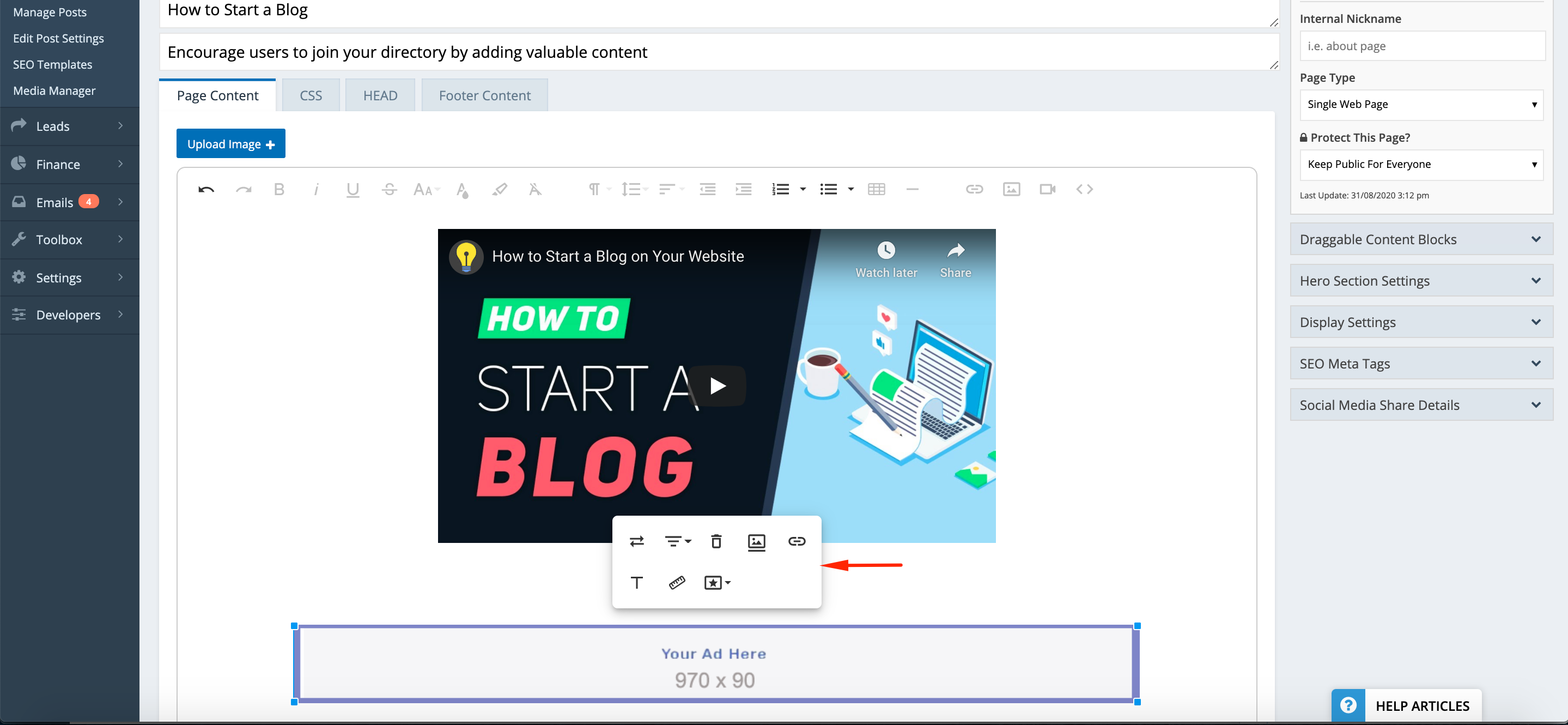This screenshot has width=1568, height=725.
Task: Expand Draggable Content Blocks panel
Action: point(1421,239)
